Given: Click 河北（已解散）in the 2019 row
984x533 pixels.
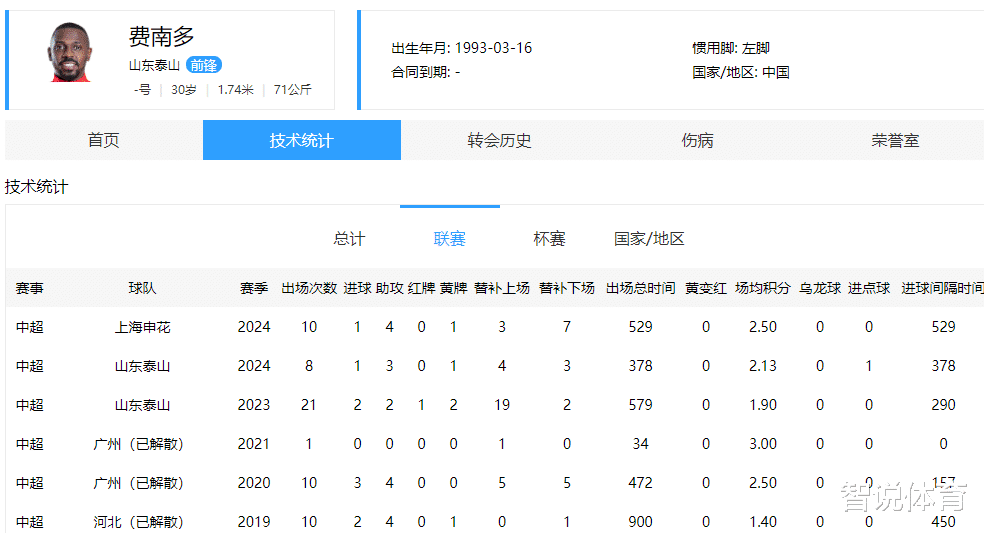Looking at the screenshot, I should (138, 522).
